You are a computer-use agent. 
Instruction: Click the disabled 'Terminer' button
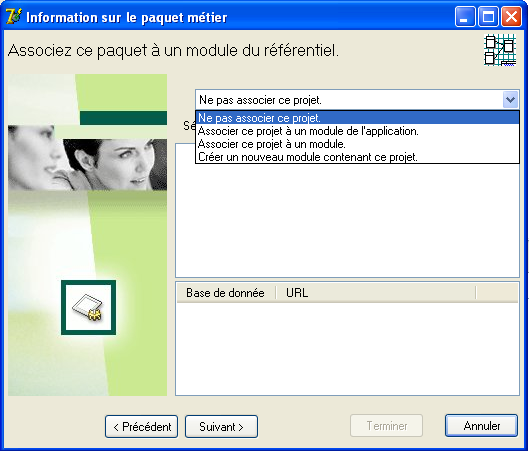(387, 426)
